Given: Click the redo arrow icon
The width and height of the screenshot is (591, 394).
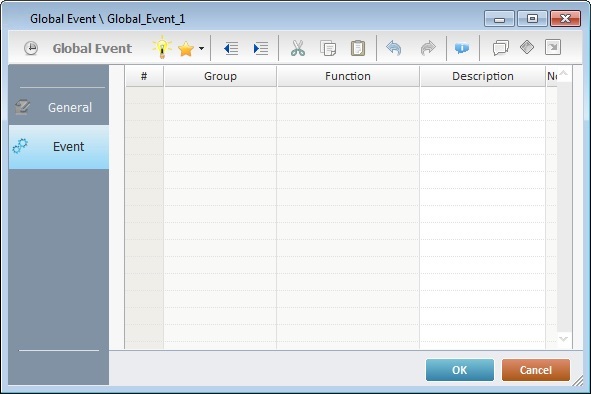Looking at the screenshot, I should pyautogui.click(x=428, y=48).
